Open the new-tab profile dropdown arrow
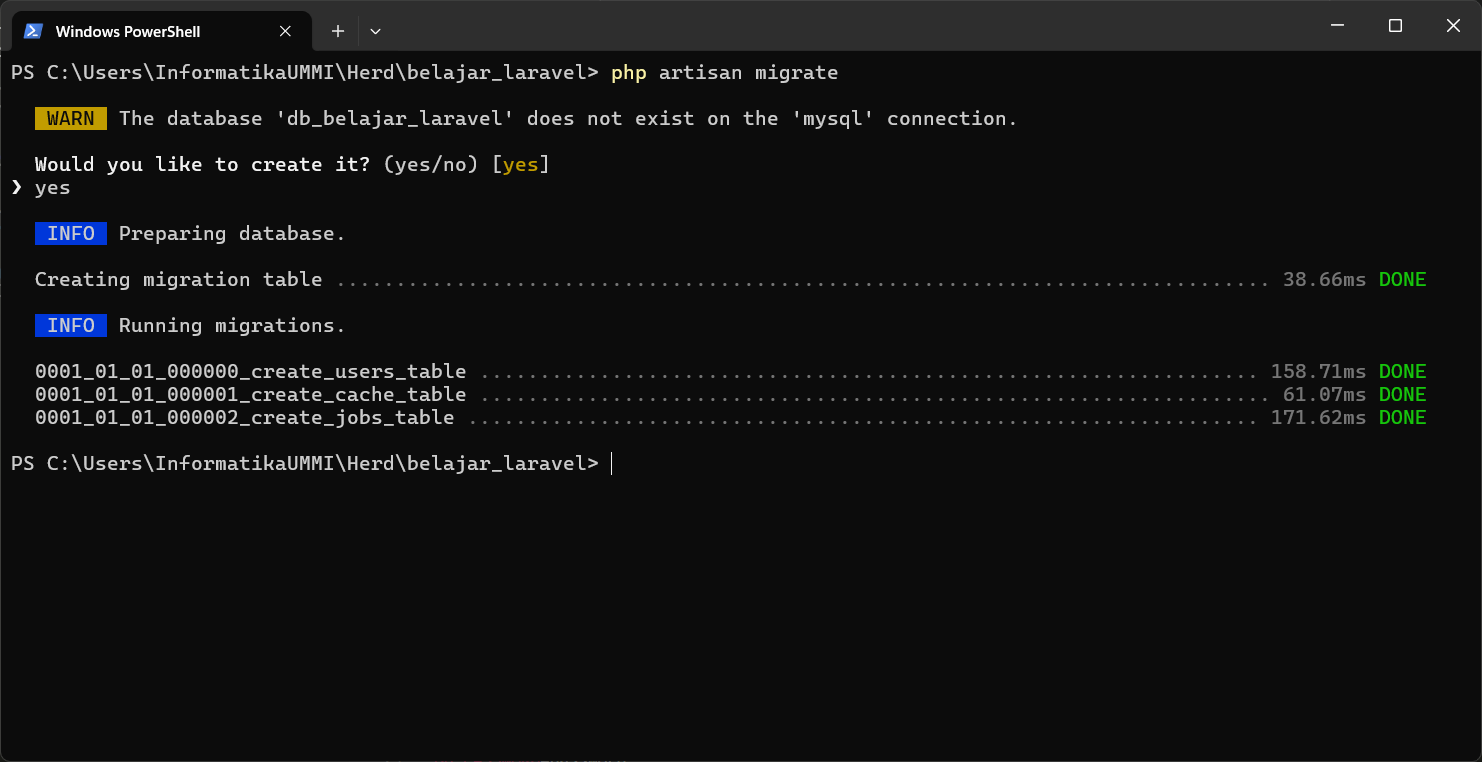Screen dimensions: 1482x762 click(375, 31)
